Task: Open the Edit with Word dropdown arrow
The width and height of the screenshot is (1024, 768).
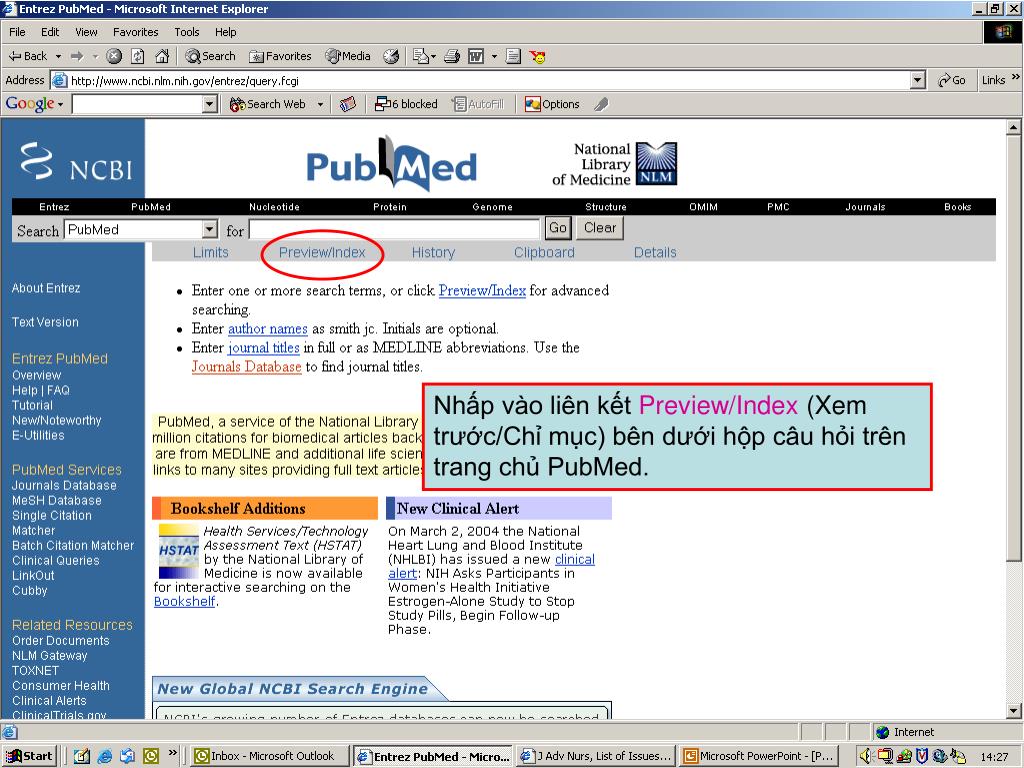Action: 494,57
